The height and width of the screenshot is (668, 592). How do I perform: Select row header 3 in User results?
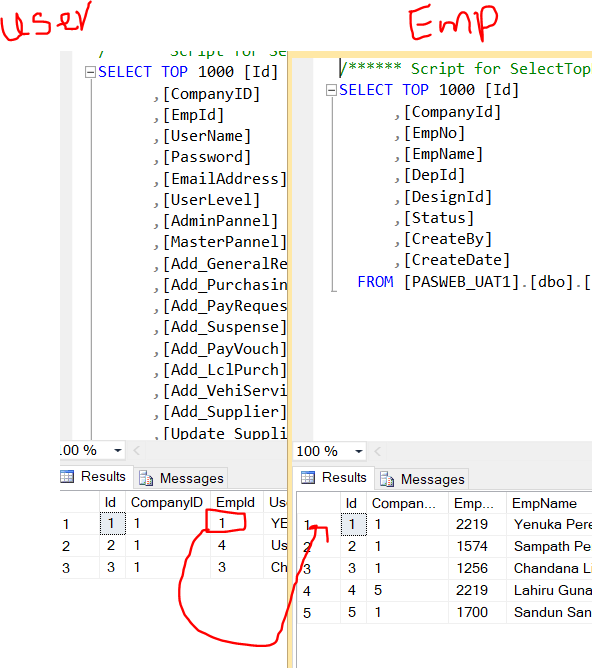(x=80, y=568)
